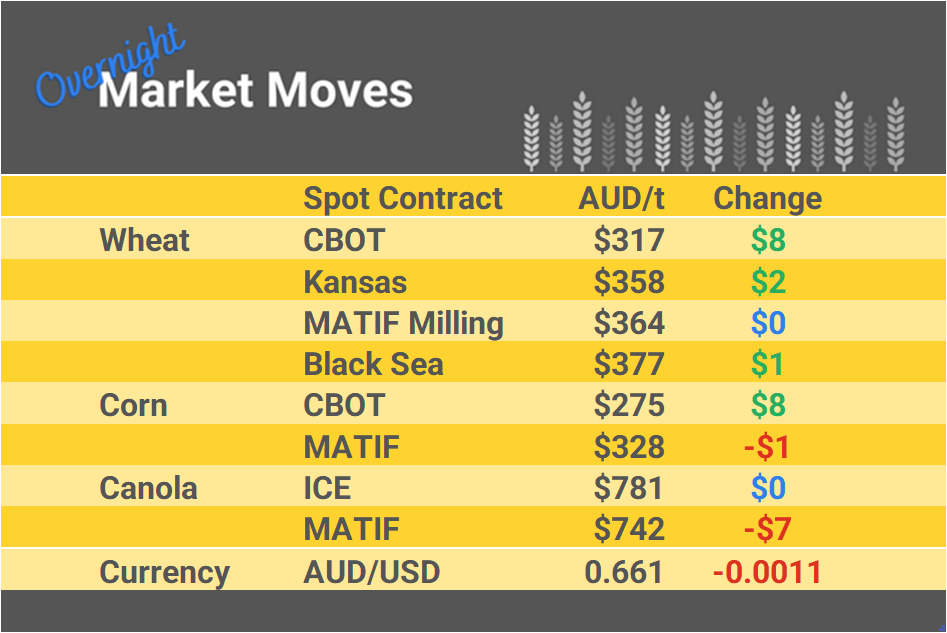The image size is (947, 633).
Task: Select the "Currency" row label
Action: 164,572
